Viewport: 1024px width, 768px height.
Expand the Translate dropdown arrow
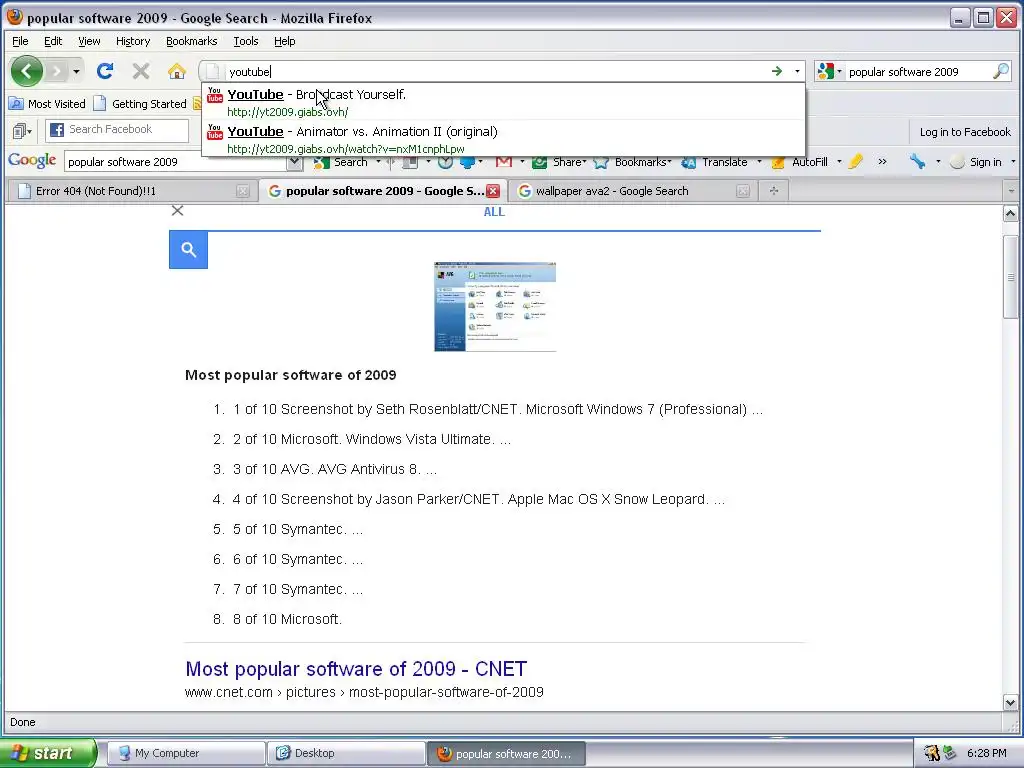click(759, 162)
